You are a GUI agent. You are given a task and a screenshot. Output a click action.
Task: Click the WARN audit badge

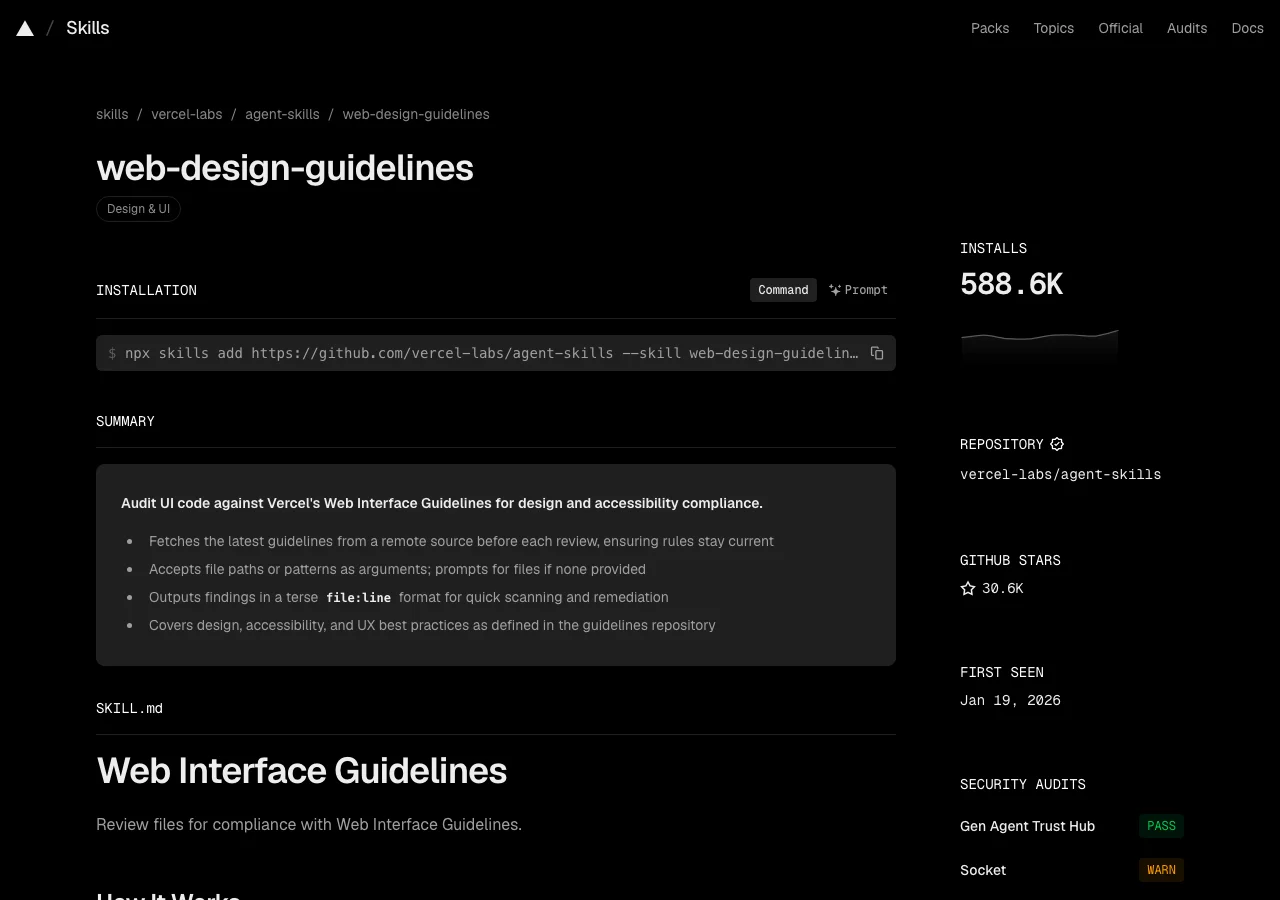click(x=1161, y=870)
